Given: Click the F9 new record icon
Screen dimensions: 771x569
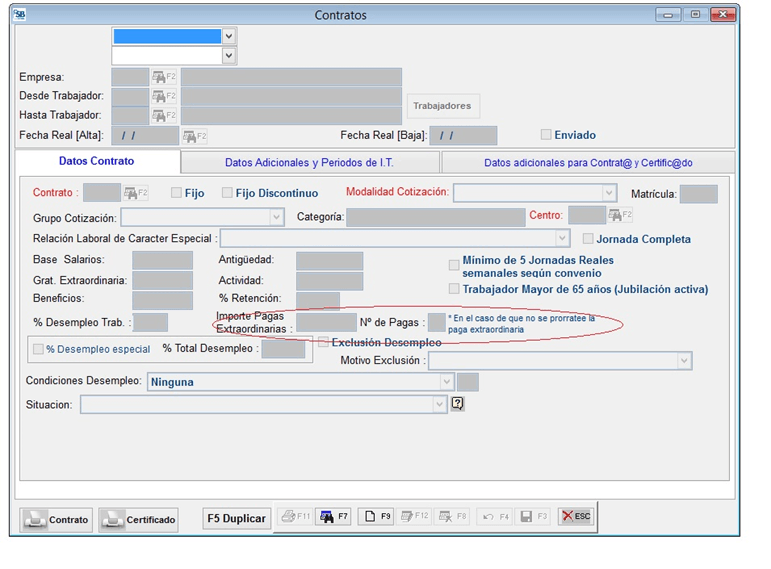Looking at the screenshot, I should pyautogui.click(x=376, y=517).
